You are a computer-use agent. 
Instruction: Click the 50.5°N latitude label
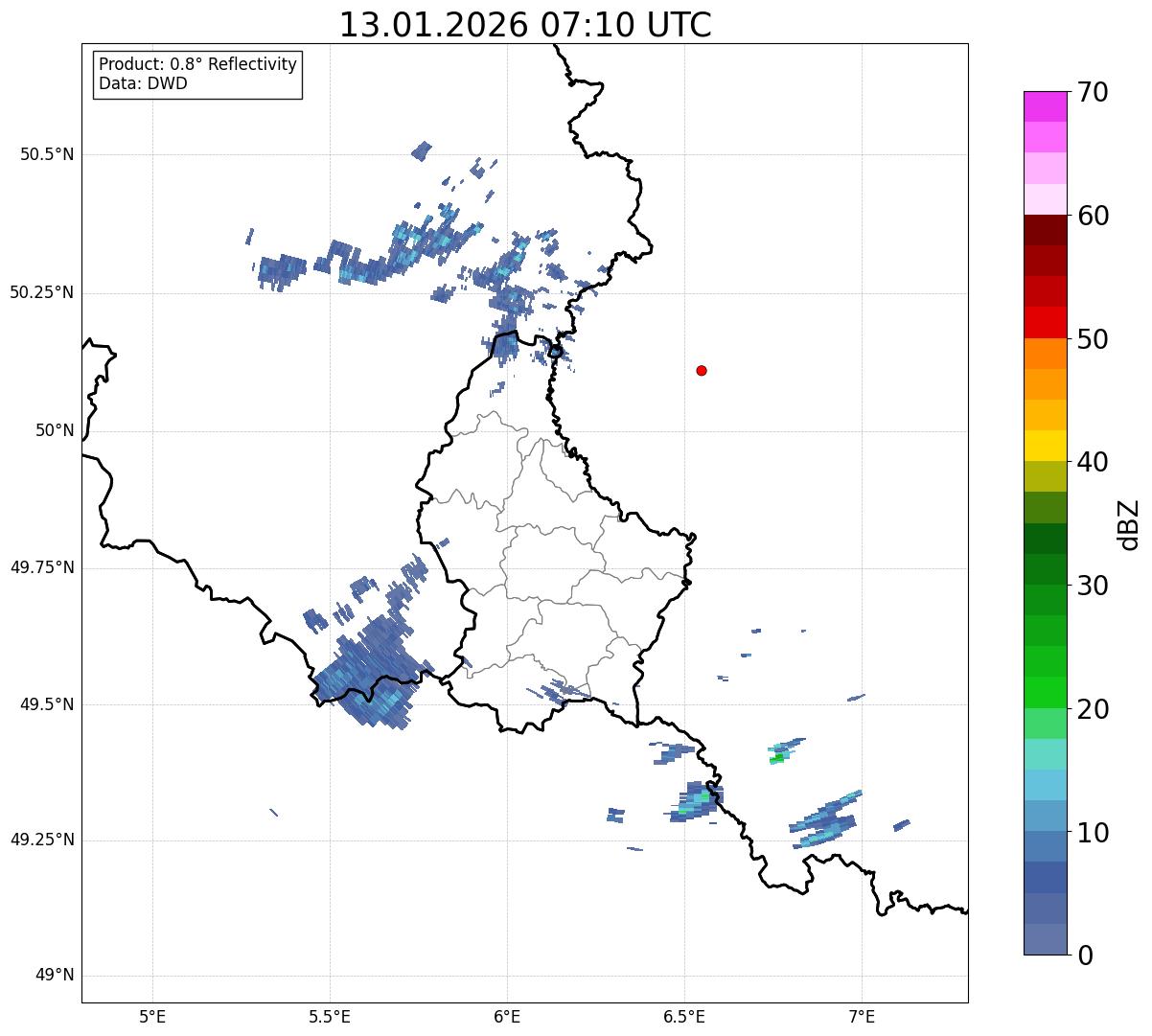(47, 154)
